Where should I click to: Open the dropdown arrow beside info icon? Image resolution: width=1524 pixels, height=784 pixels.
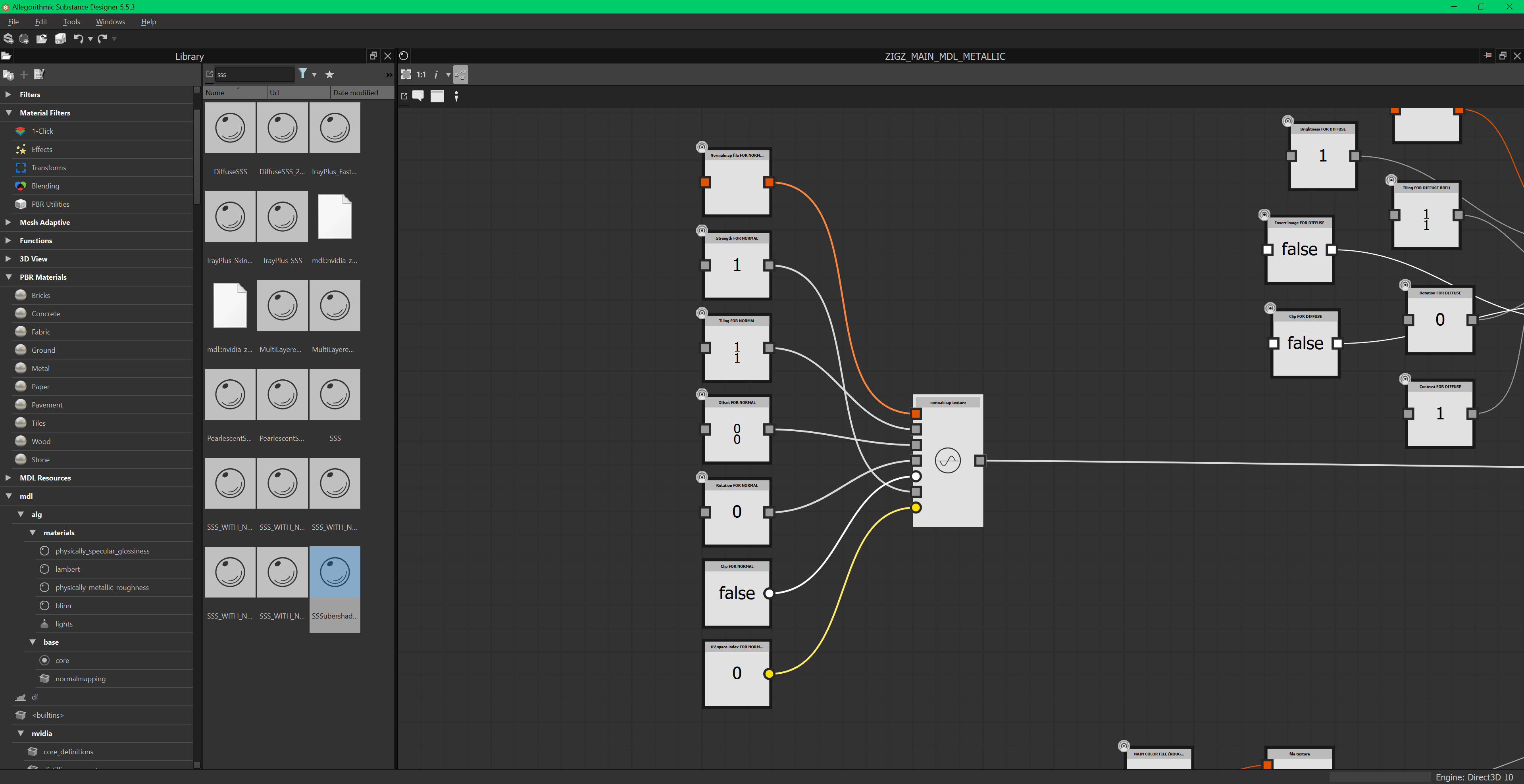448,75
